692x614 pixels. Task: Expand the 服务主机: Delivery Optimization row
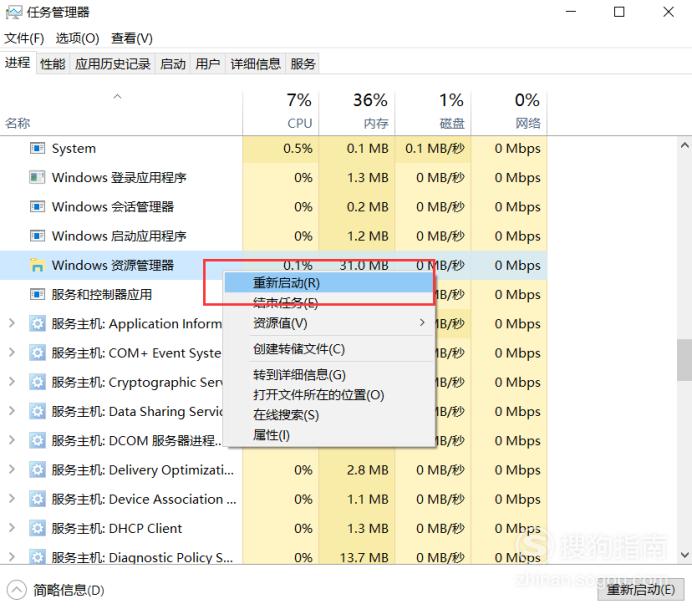[x=12, y=469]
